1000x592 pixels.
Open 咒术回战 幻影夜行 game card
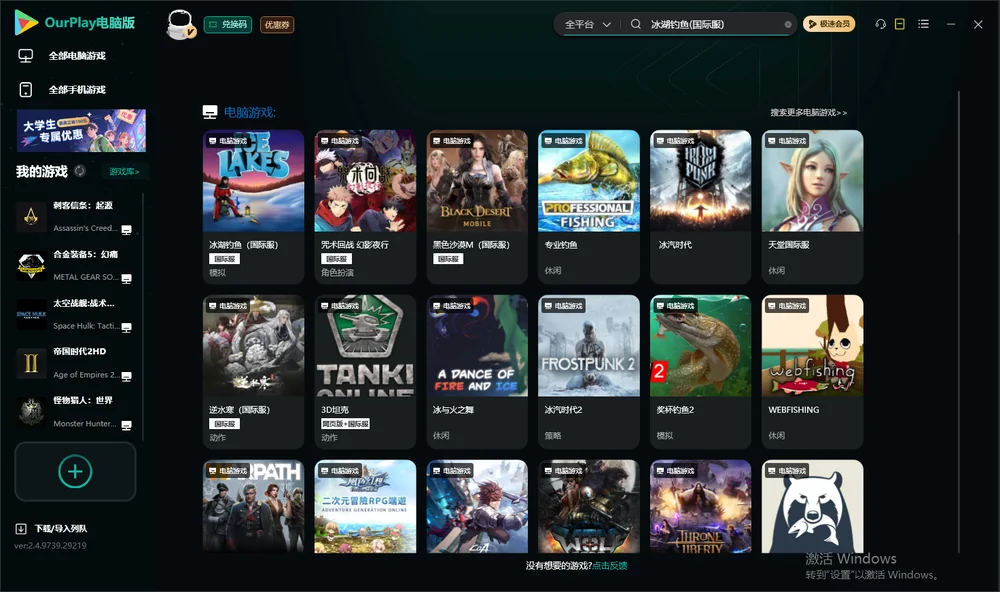pyautogui.click(x=365, y=207)
